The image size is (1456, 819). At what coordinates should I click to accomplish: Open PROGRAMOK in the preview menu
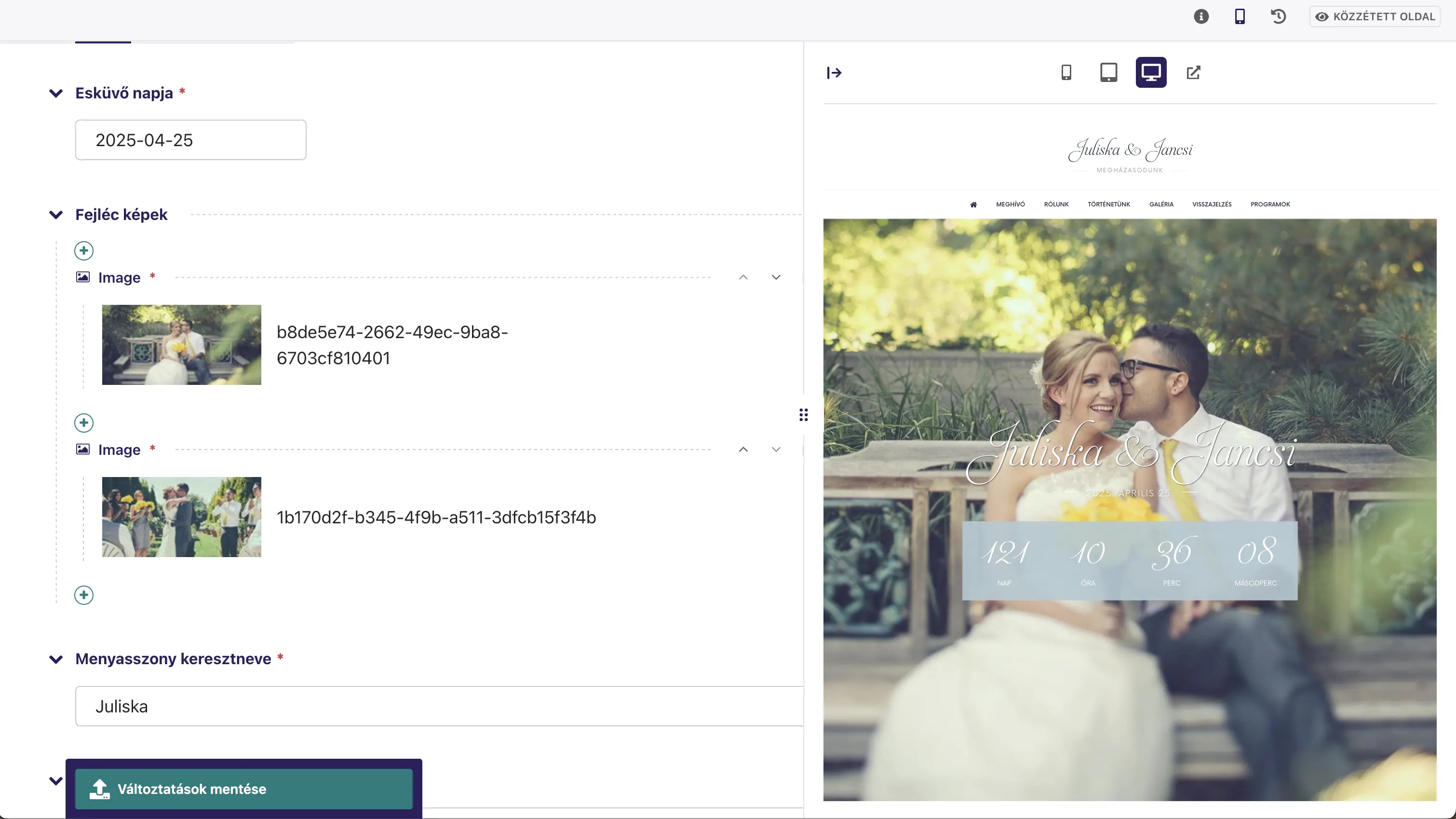click(x=1270, y=204)
